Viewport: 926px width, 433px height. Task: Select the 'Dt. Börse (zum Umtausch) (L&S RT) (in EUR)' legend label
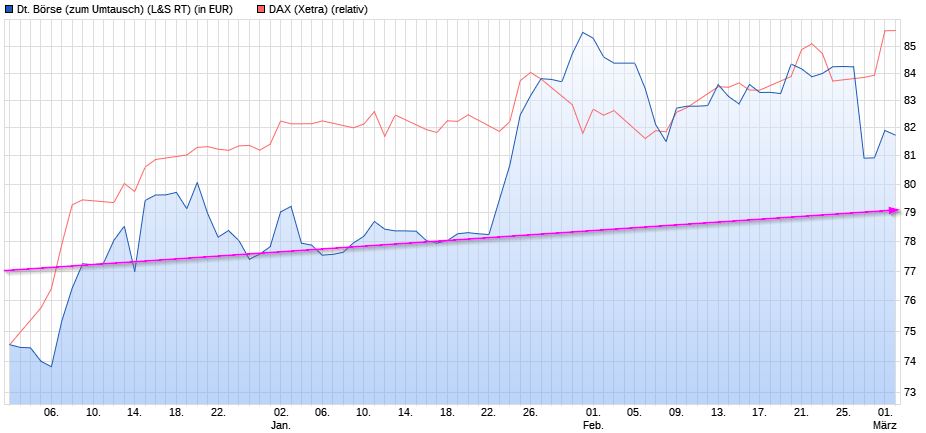tap(125, 9)
